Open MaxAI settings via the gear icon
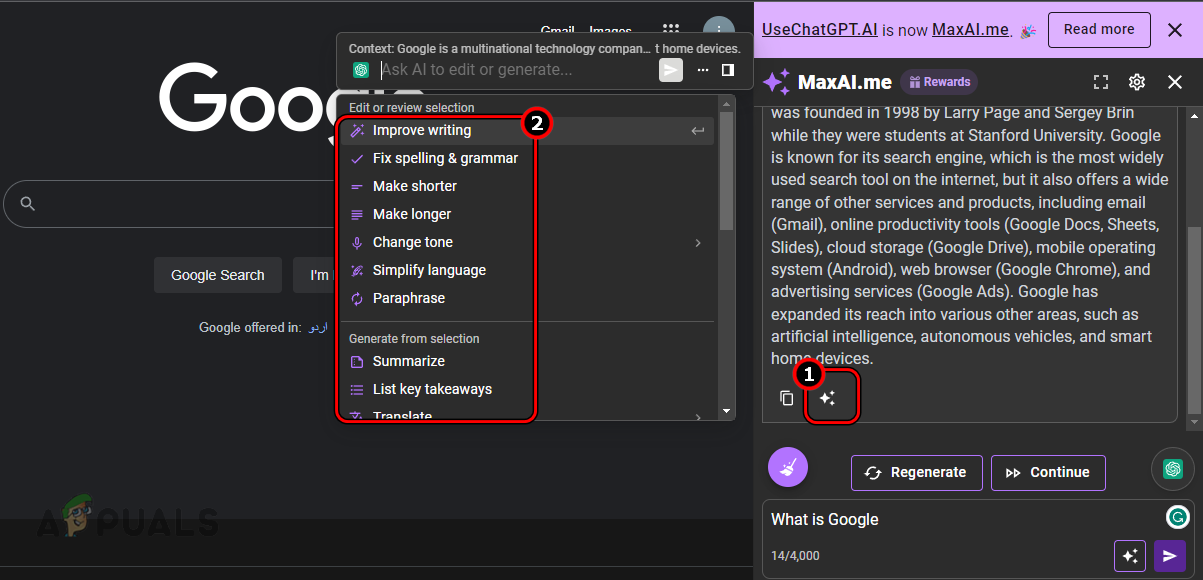The width and height of the screenshot is (1203, 580). click(1137, 82)
